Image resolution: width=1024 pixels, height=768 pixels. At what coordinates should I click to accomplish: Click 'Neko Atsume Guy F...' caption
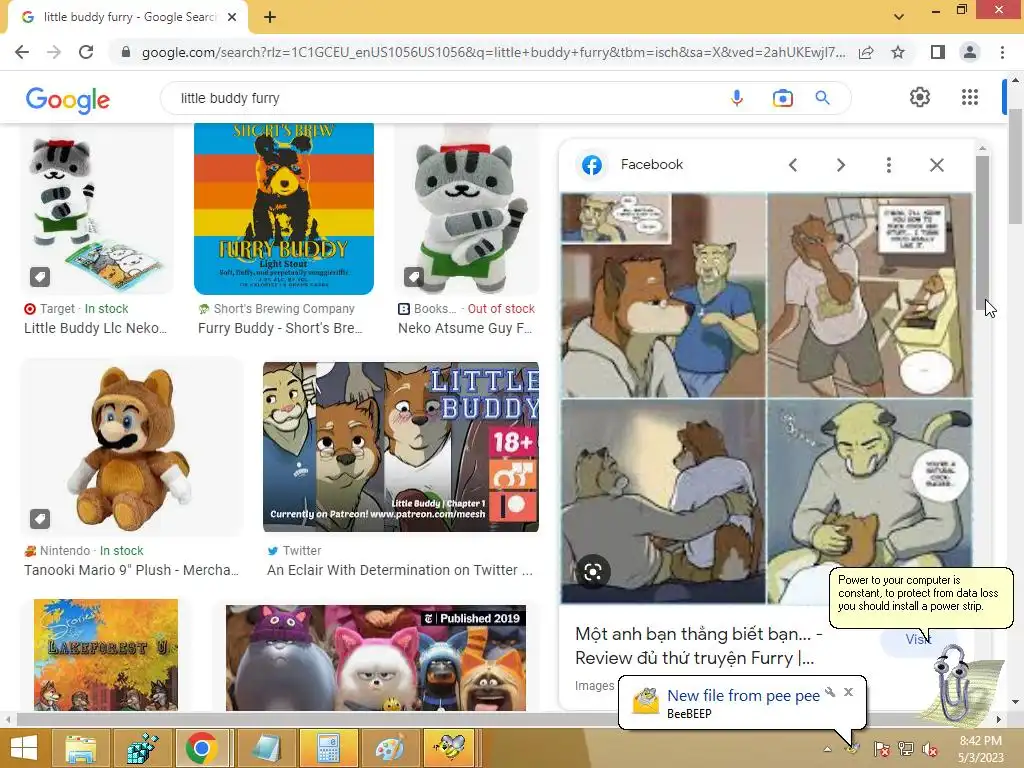[465, 328]
